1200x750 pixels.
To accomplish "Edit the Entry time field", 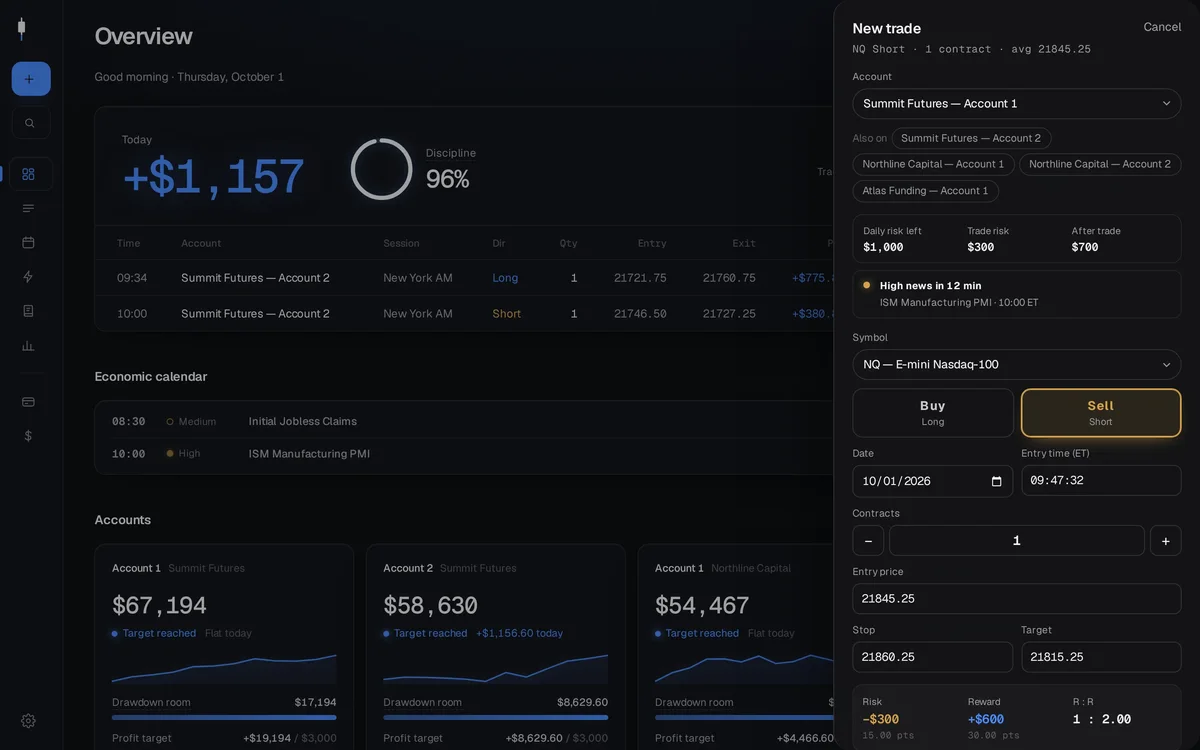I will [x=1101, y=481].
